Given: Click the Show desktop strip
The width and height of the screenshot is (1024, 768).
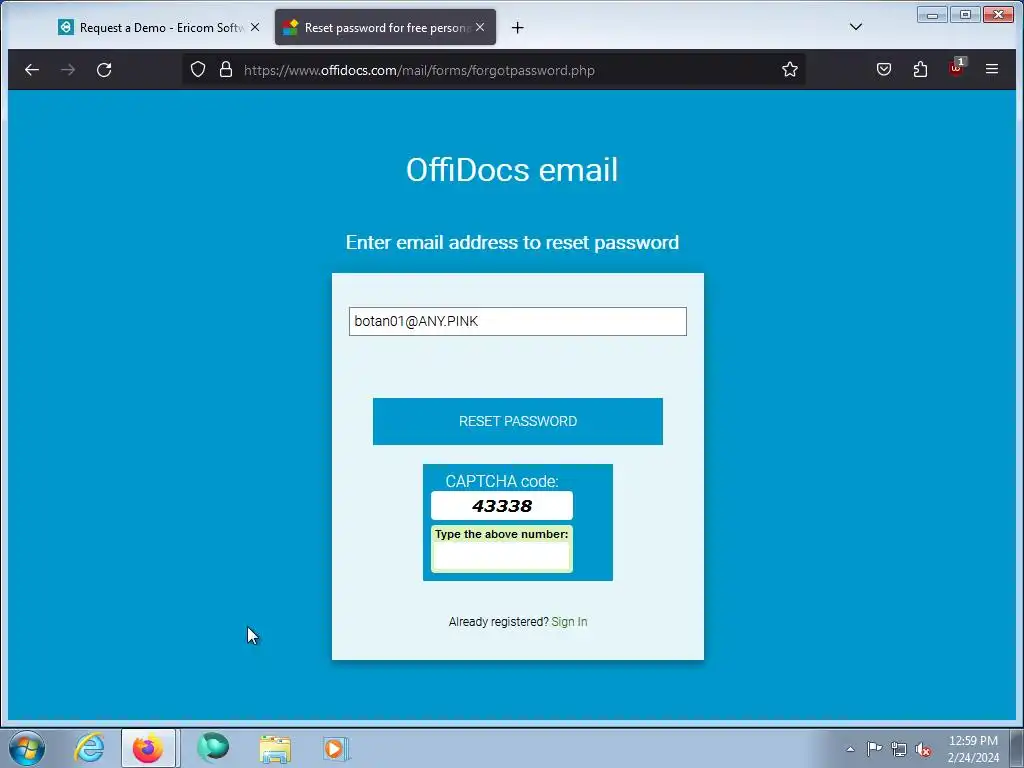Looking at the screenshot, I should [1017, 748].
